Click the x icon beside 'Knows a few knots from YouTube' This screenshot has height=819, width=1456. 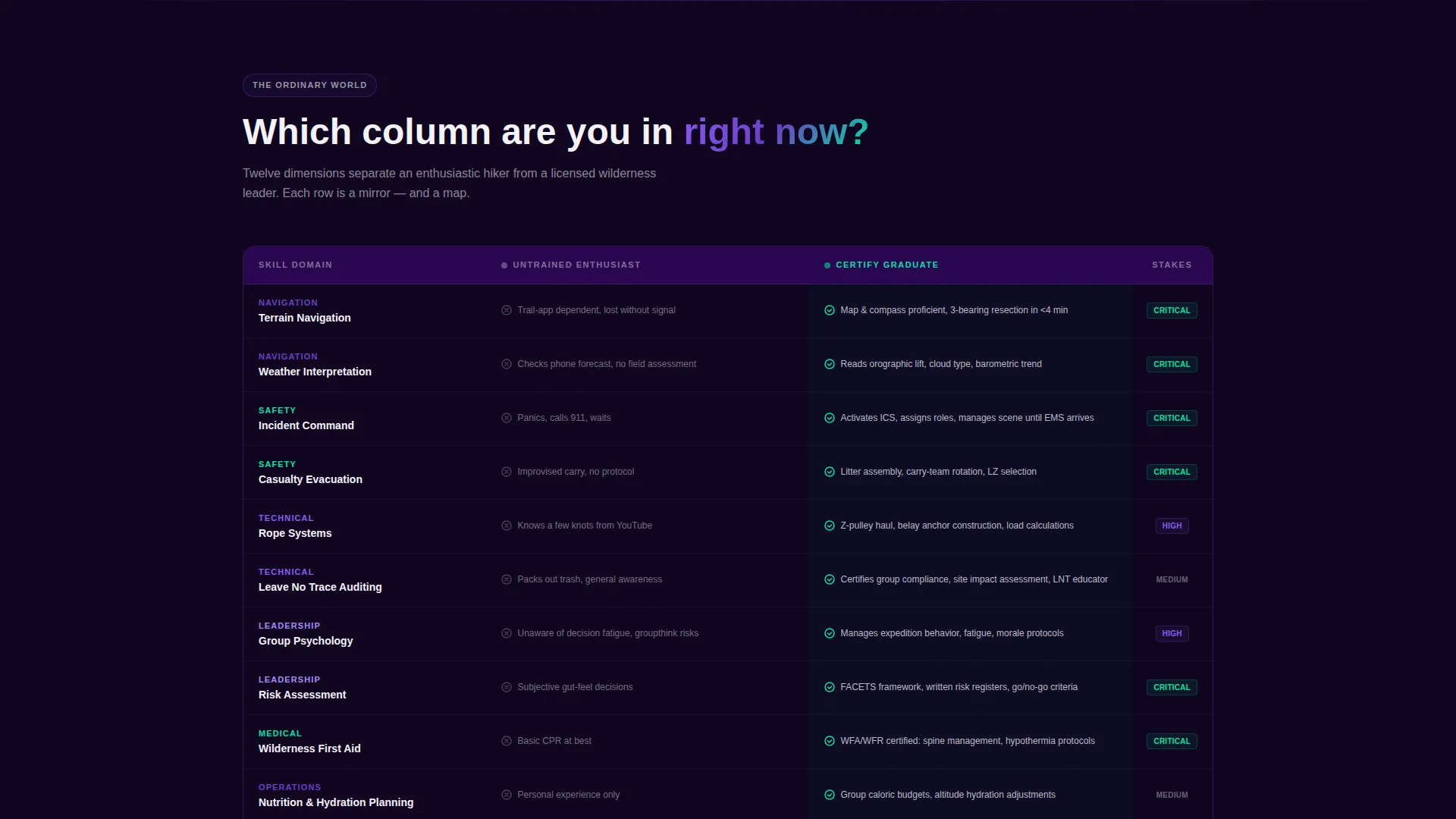tap(507, 526)
